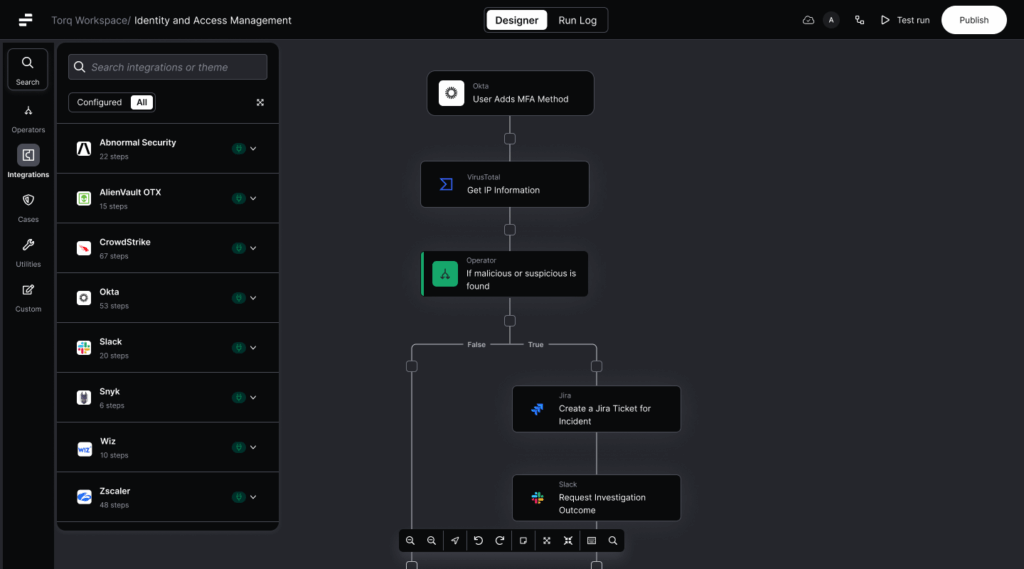The image size is (1024, 569).
Task: Select the Designer tab
Action: pyautogui.click(x=517, y=20)
